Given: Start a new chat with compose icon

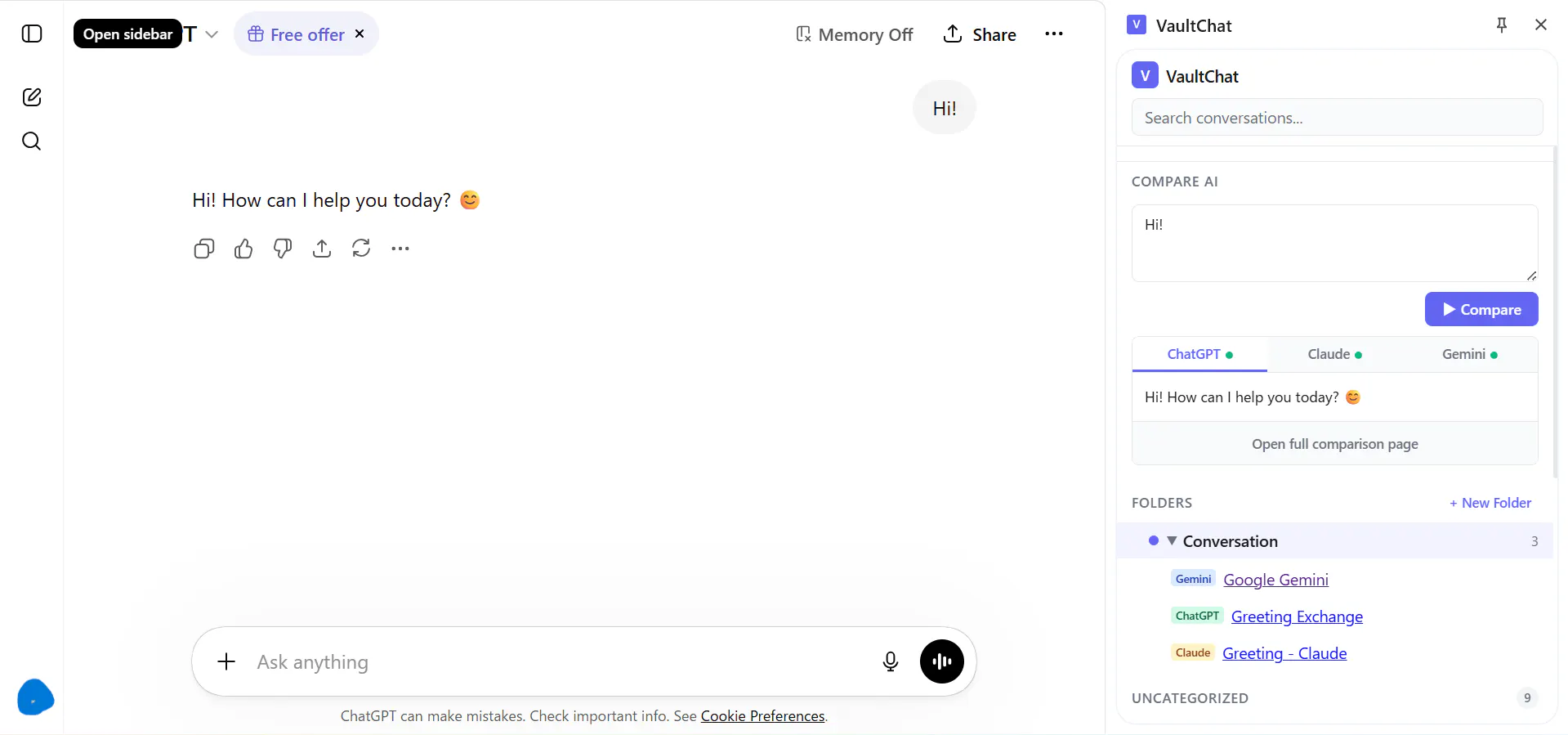Looking at the screenshot, I should tap(32, 97).
